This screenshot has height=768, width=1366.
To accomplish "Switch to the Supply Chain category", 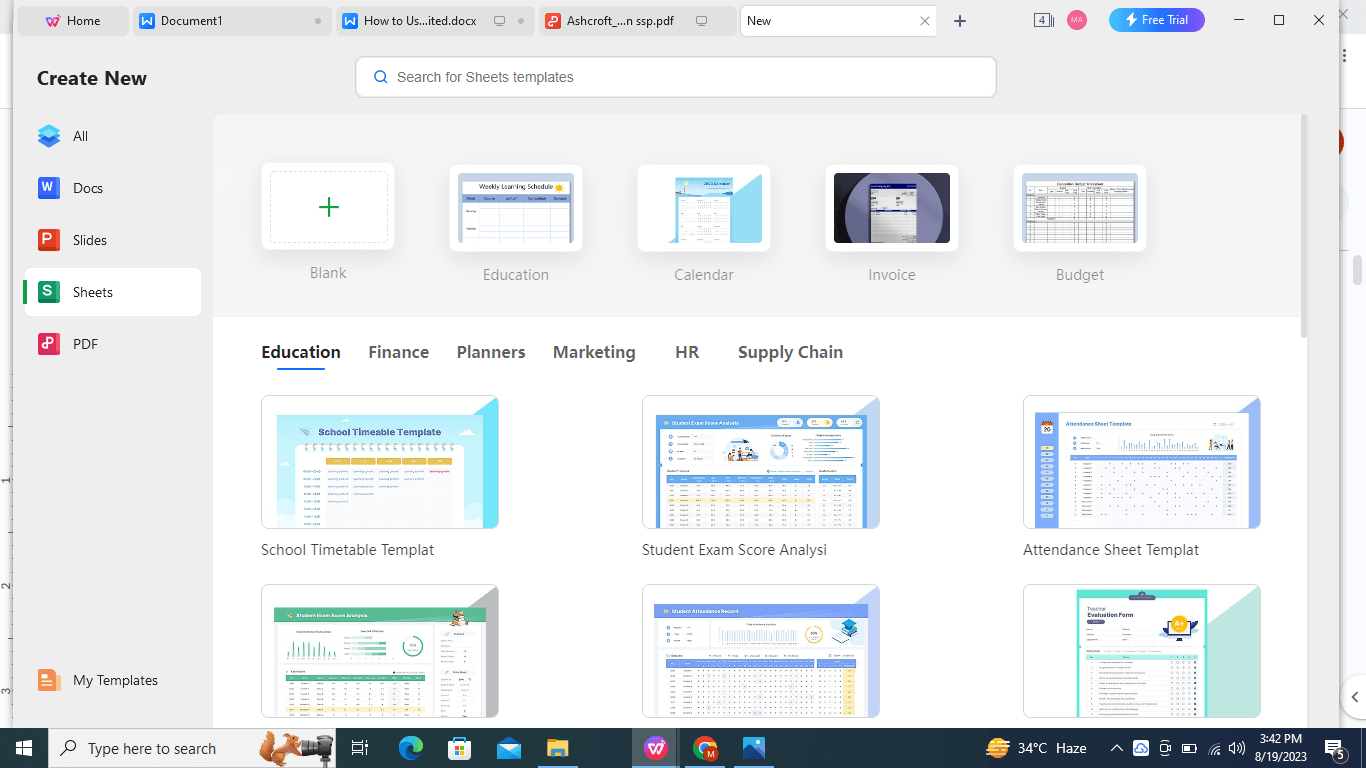I will (790, 352).
